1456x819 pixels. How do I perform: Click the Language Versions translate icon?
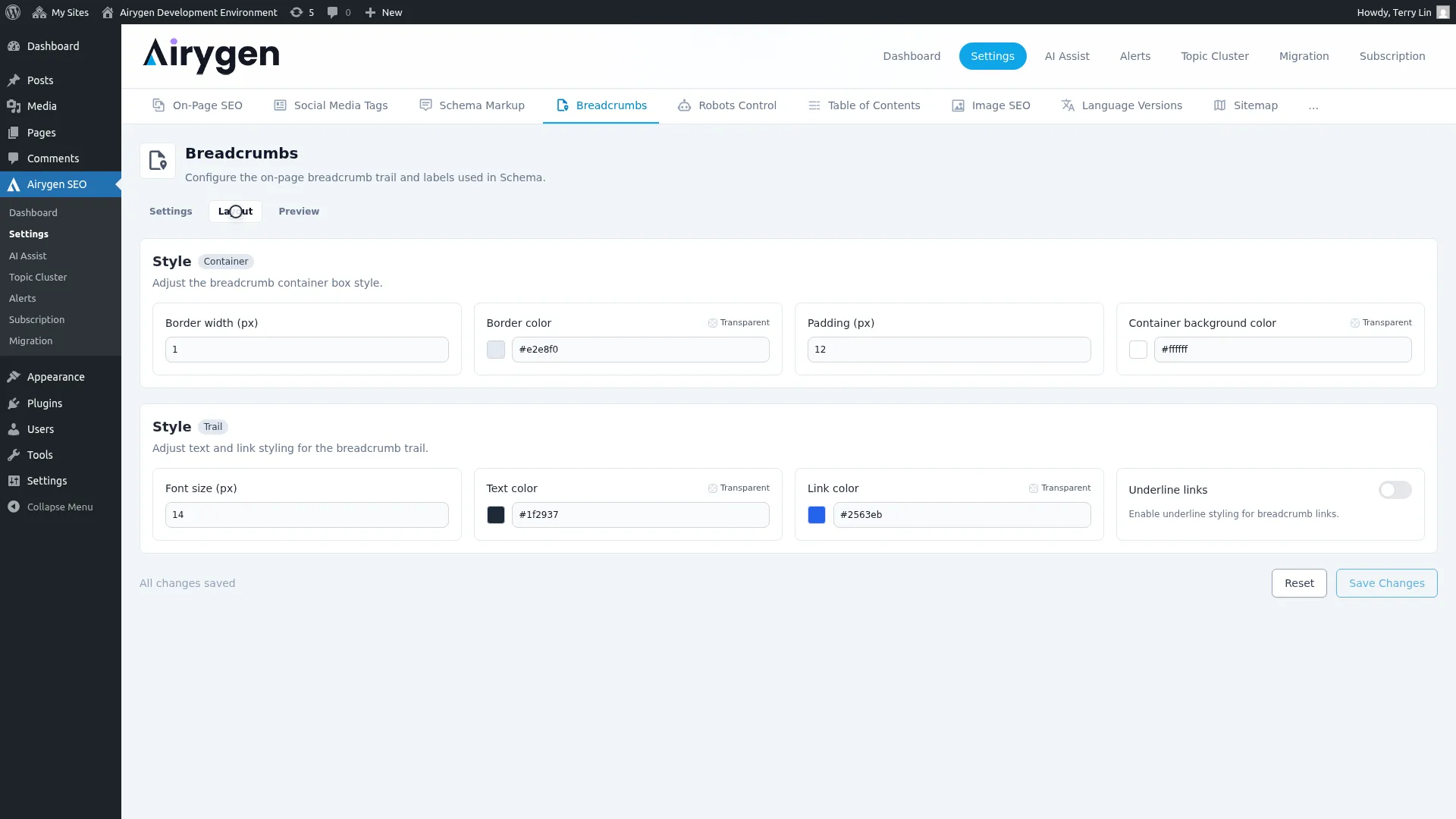1068,105
